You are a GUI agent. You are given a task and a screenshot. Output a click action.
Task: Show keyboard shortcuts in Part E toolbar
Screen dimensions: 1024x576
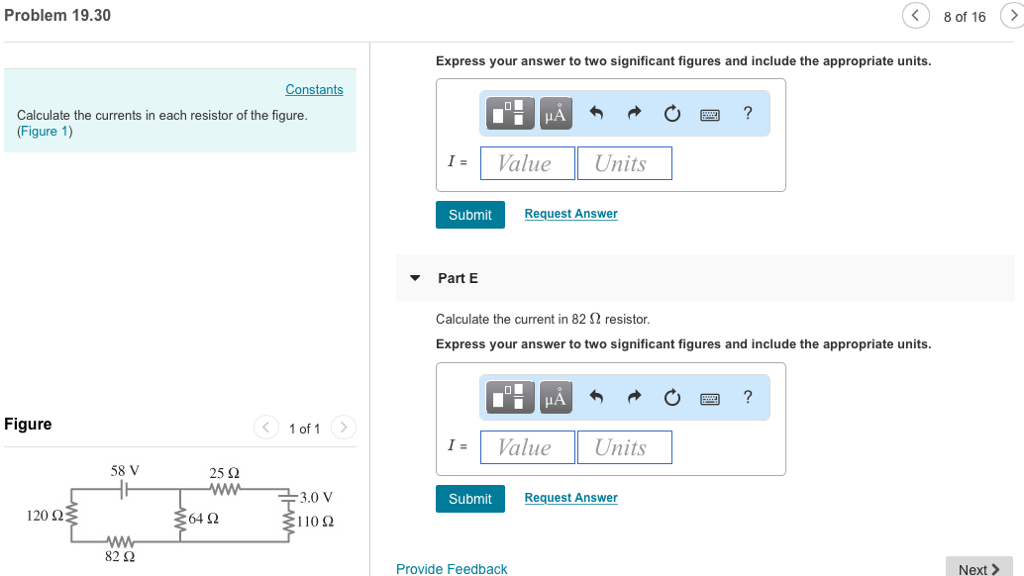tap(710, 398)
